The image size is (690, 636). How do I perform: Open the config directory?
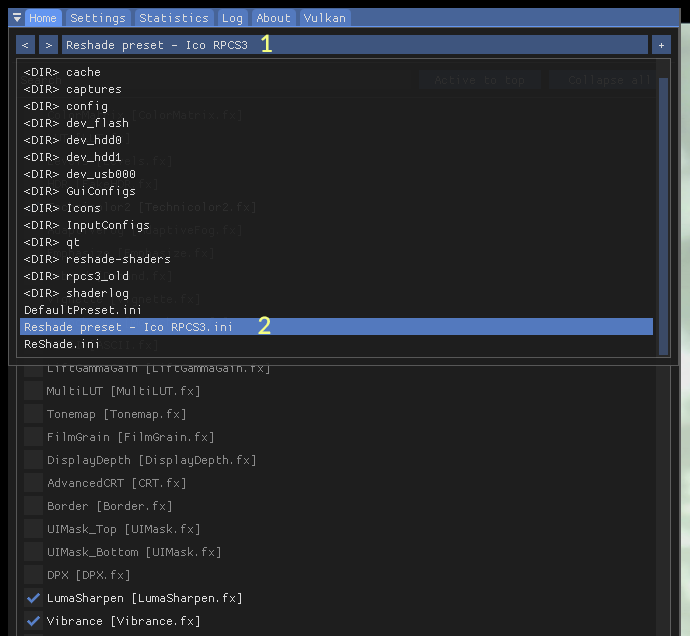tap(337, 106)
